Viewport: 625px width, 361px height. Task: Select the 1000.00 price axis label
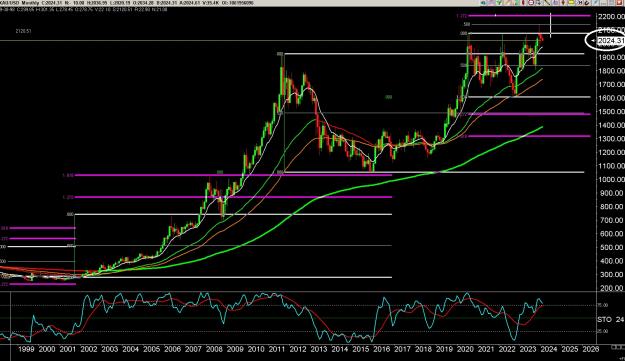pos(611,179)
